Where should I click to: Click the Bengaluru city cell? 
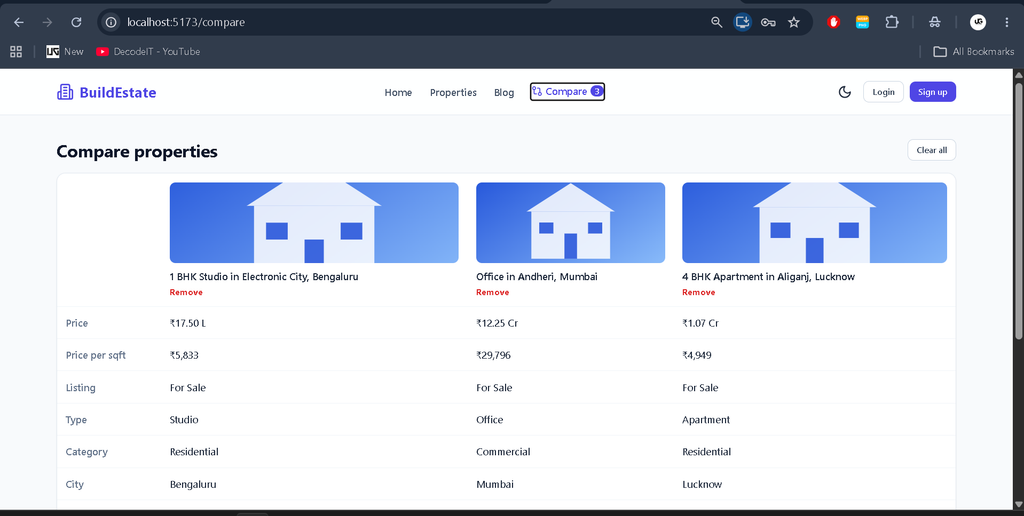pyautogui.click(x=193, y=485)
